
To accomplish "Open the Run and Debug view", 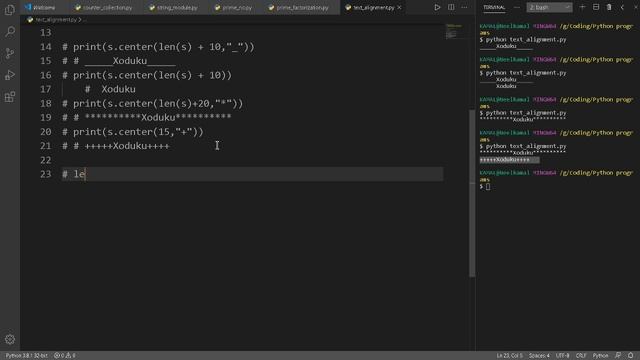I will [x=10, y=75].
